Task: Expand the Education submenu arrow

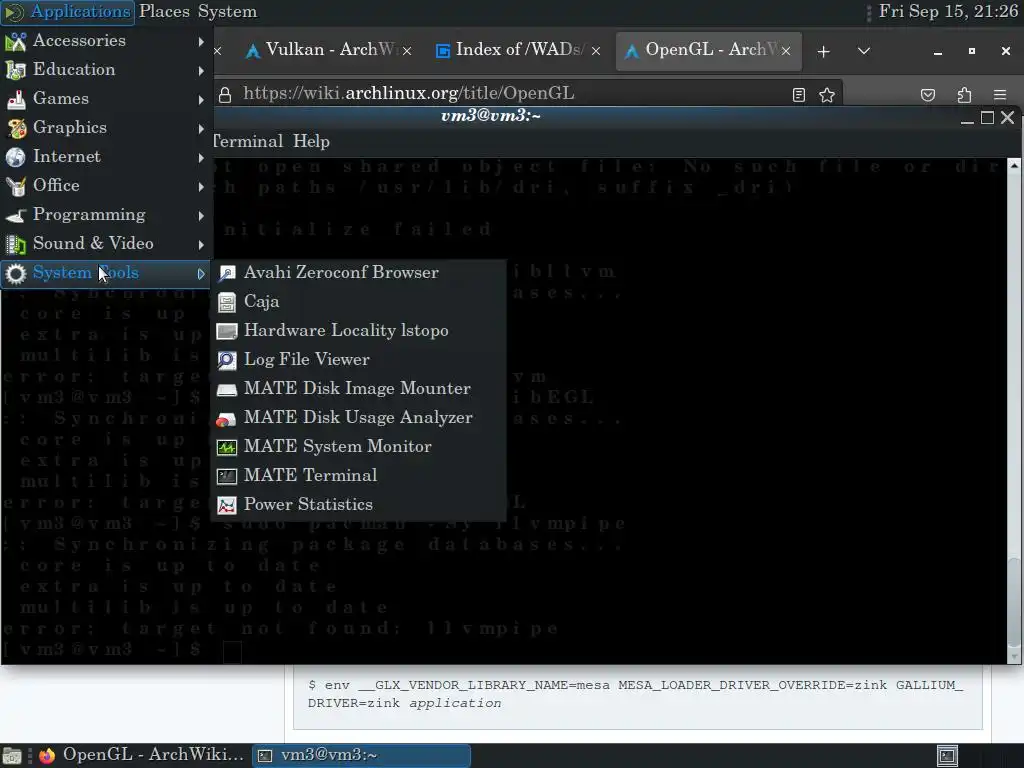Action: click(x=201, y=71)
